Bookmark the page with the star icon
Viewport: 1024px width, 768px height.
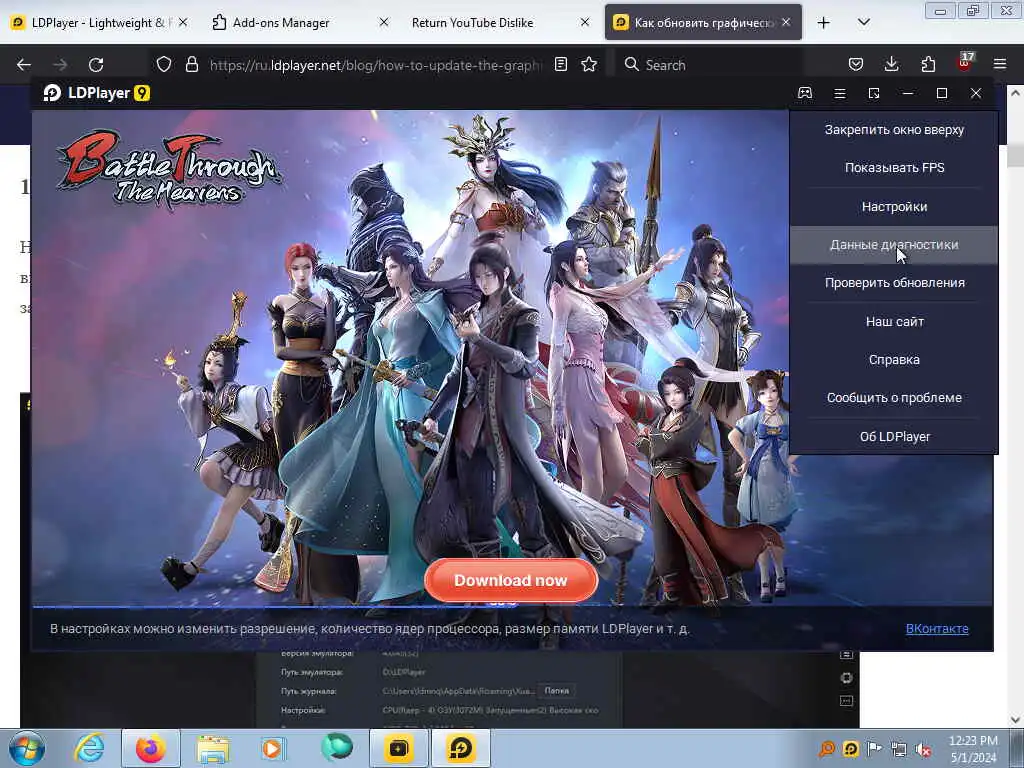(589, 64)
